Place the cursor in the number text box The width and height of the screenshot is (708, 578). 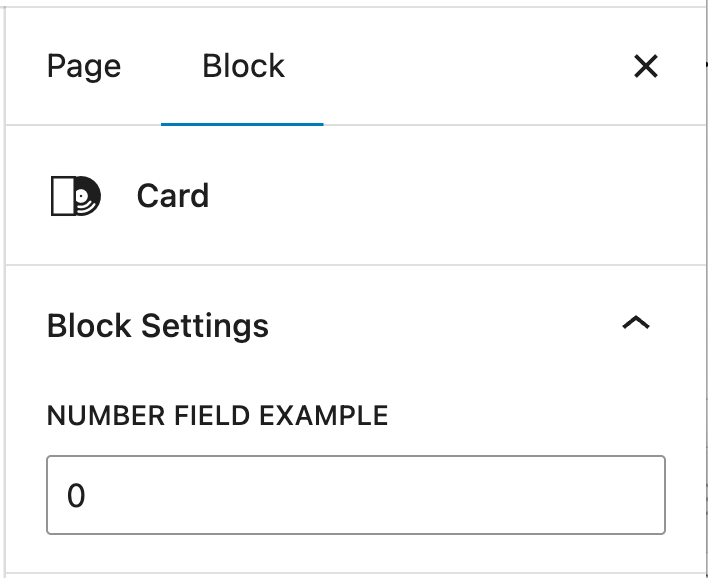356,495
